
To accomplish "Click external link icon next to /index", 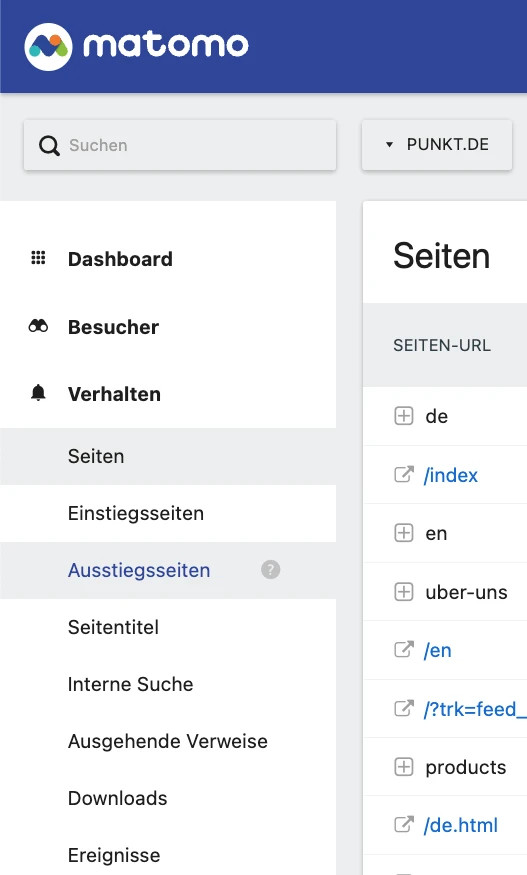I will coord(404,475).
